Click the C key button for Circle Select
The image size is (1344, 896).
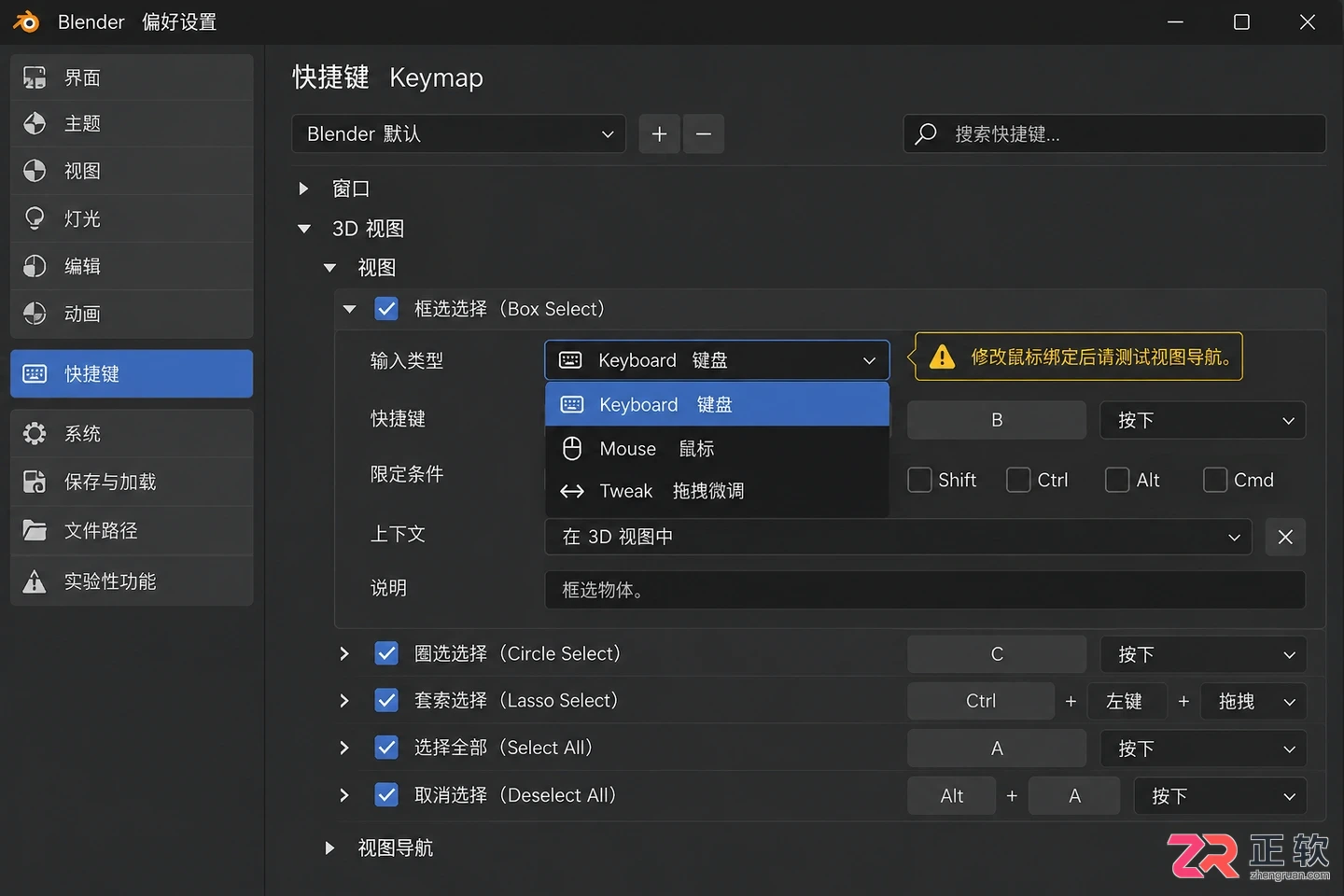(997, 654)
